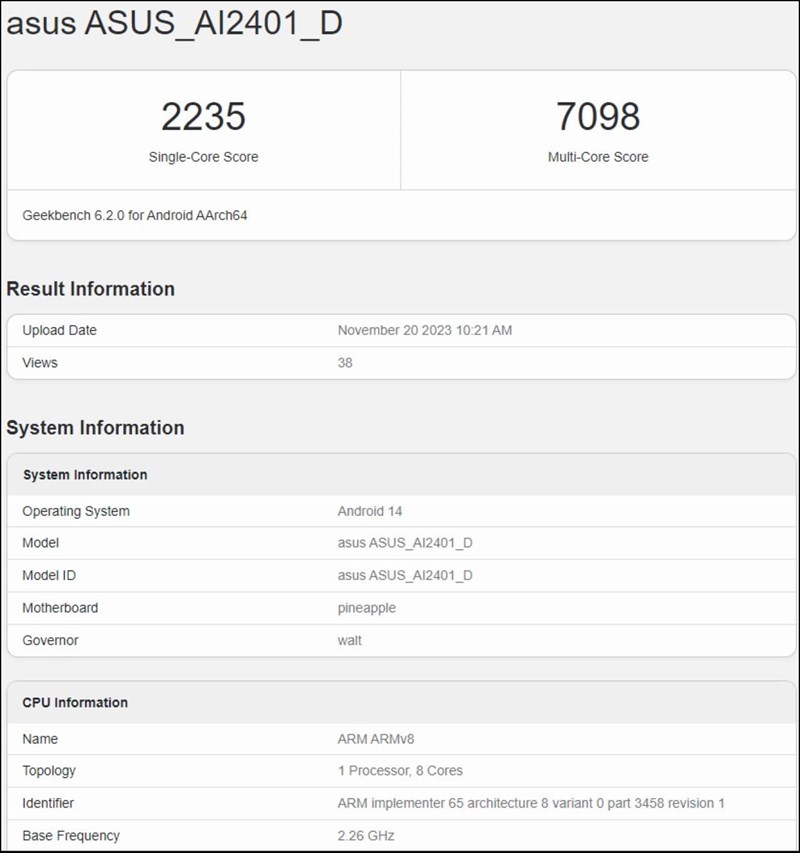Click the Model row value asus ASUS_AI2401_D

pos(405,543)
